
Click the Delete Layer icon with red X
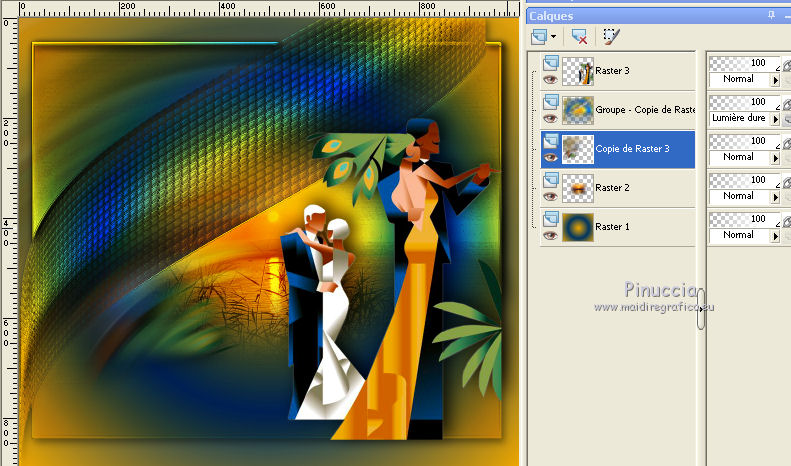pyautogui.click(x=579, y=36)
